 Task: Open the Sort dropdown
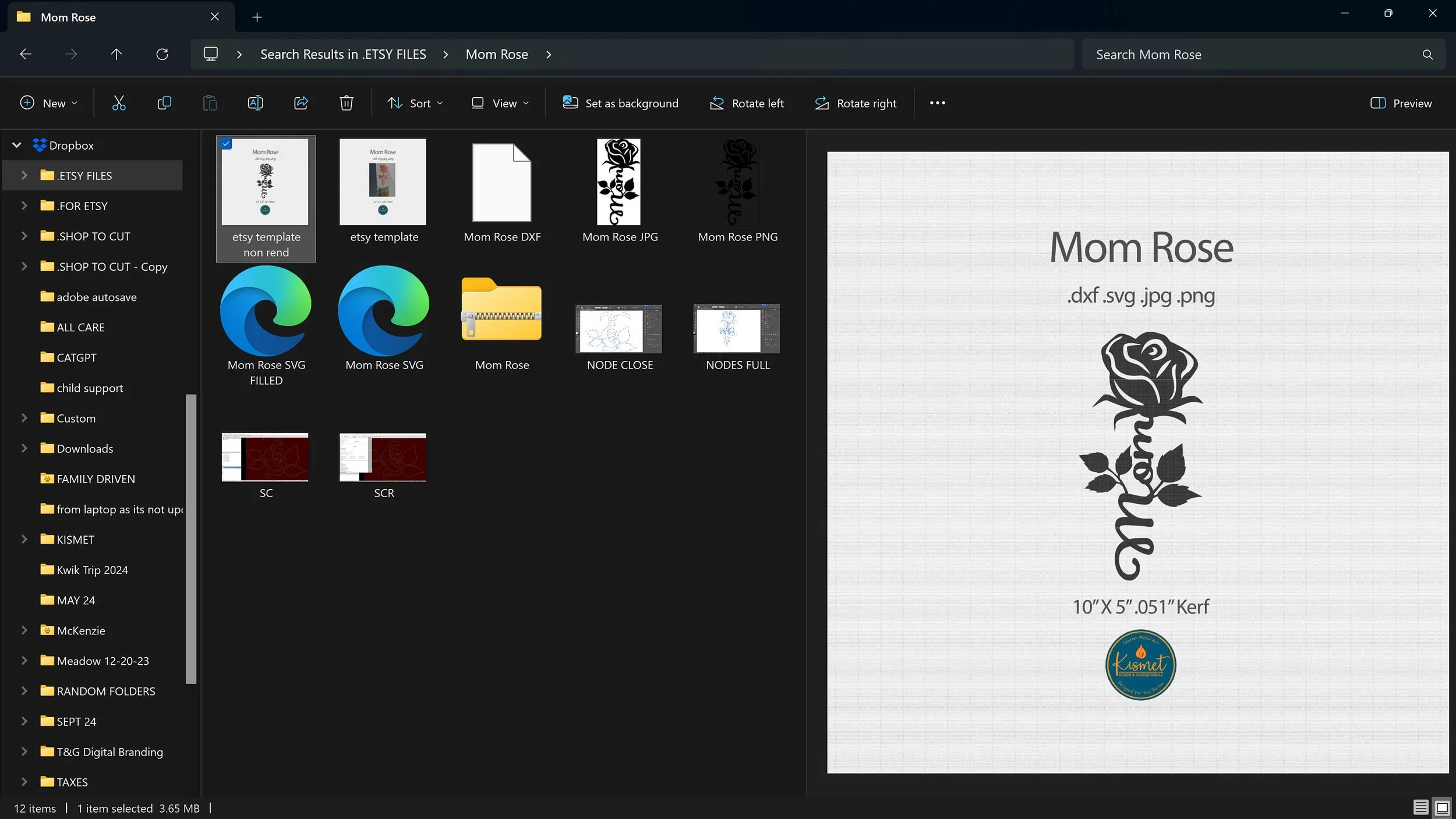(415, 103)
